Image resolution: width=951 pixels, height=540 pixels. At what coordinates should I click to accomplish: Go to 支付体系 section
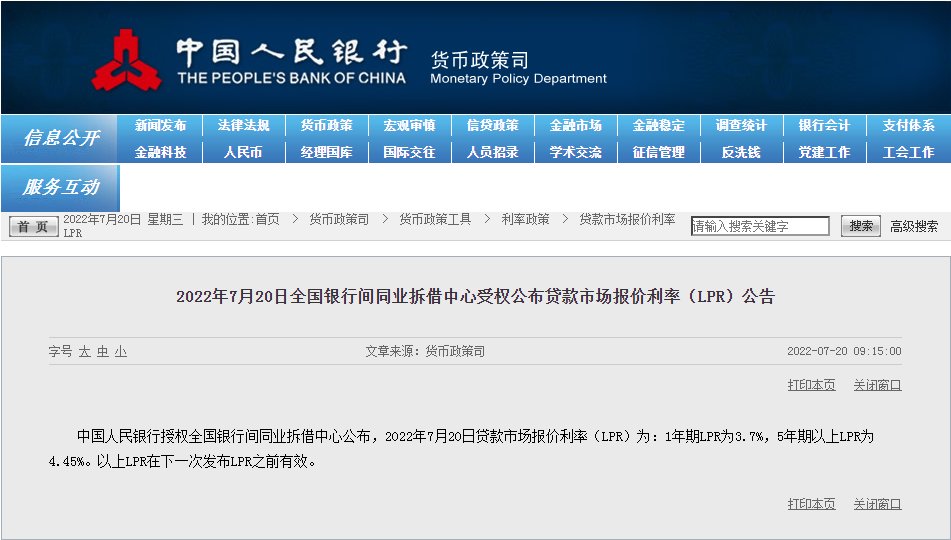click(908, 126)
